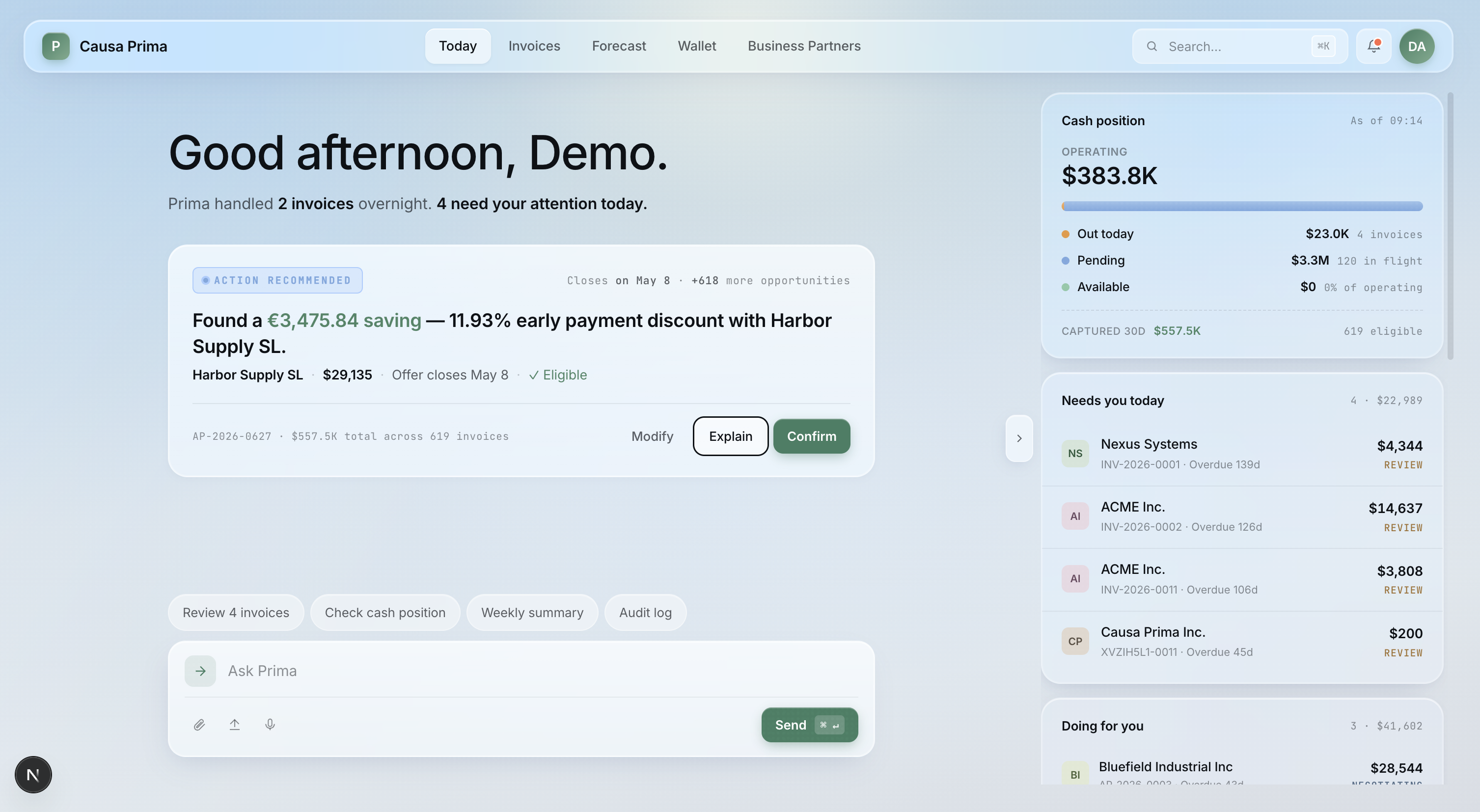Click the green arrow icon beside Ask Prima
Image resolution: width=1480 pixels, height=812 pixels.
point(200,671)
